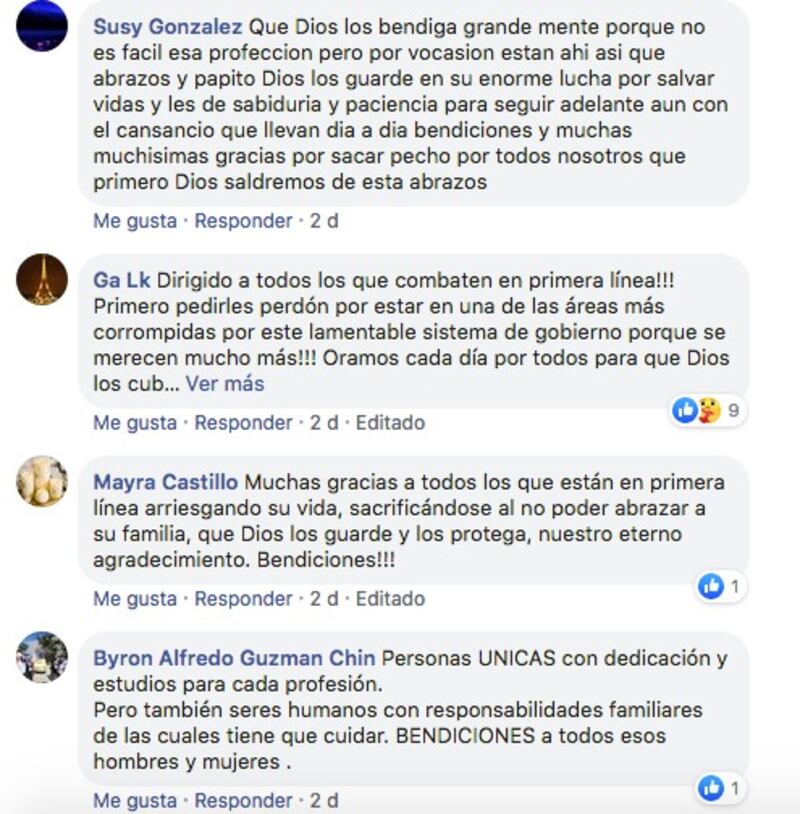Open Mayra Castillo's profile picture
Viewport: 800px width, 814px height.
tap(42, 481)
